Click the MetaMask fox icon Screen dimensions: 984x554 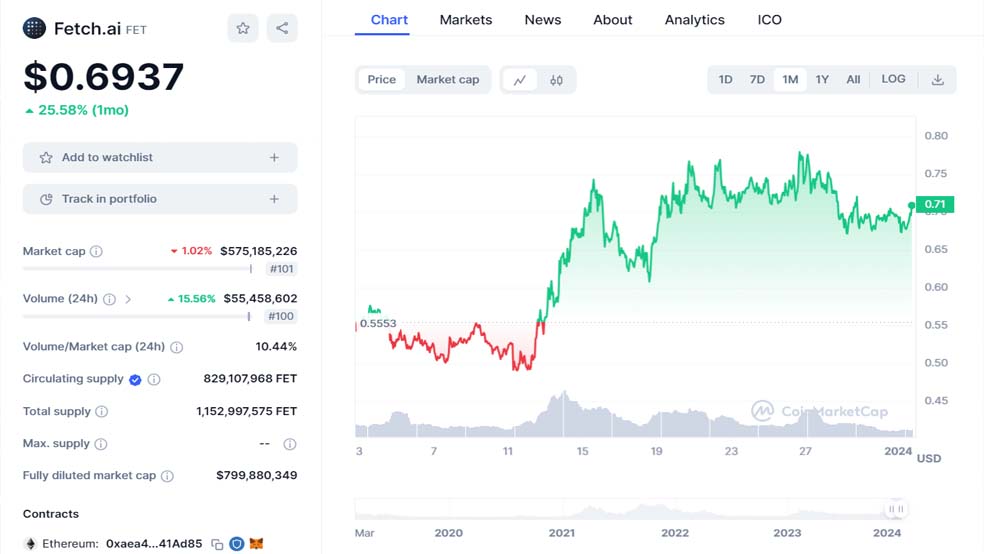click(256, 543)
